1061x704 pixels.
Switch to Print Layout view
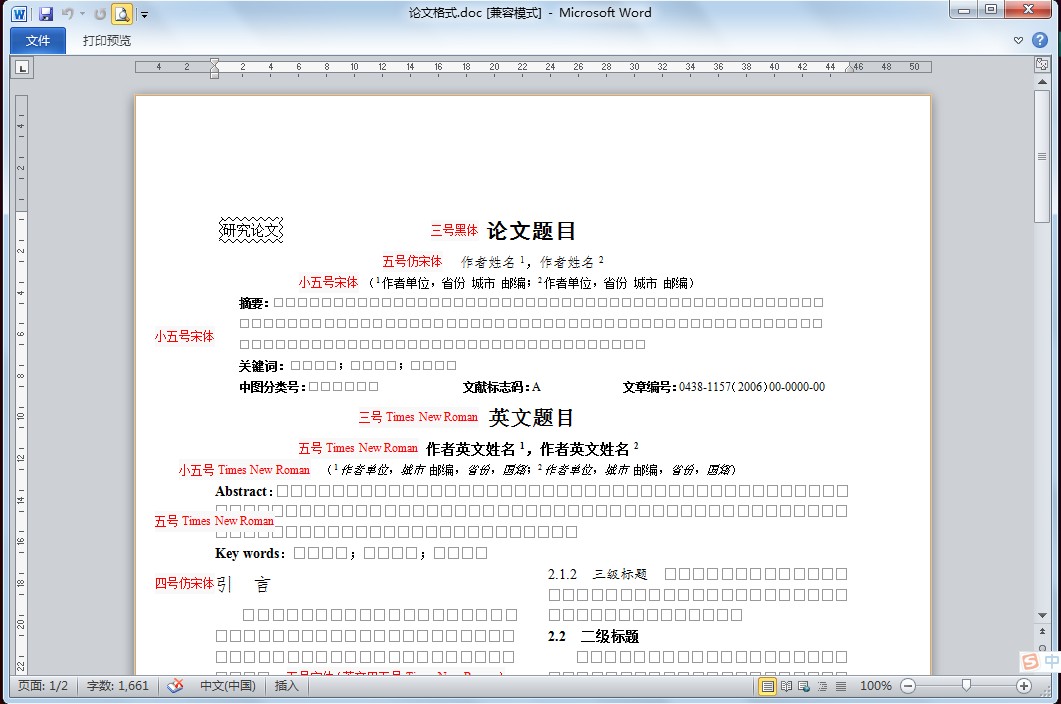point(767,686)
